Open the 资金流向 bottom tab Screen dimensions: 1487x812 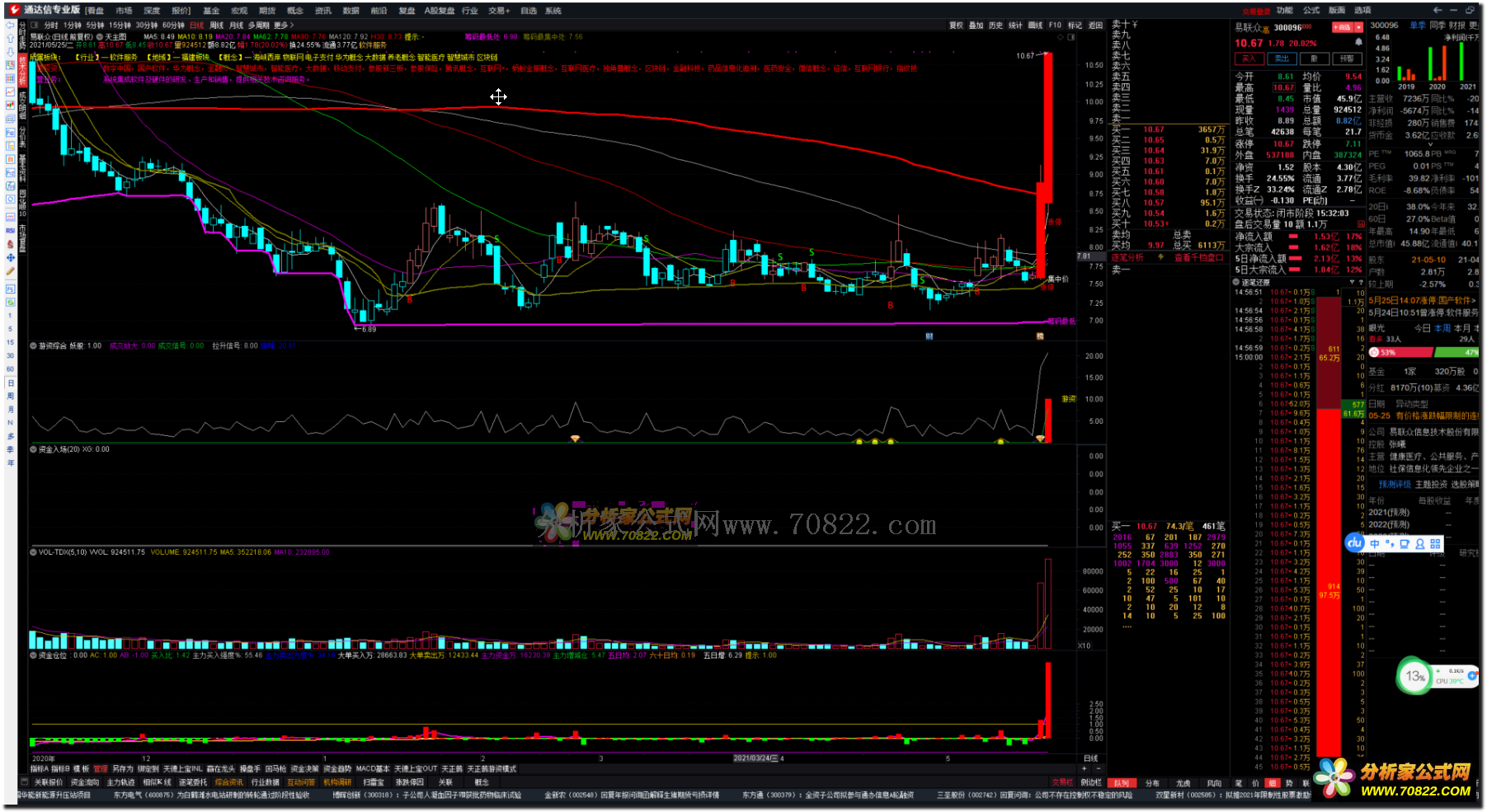[85, 782]
